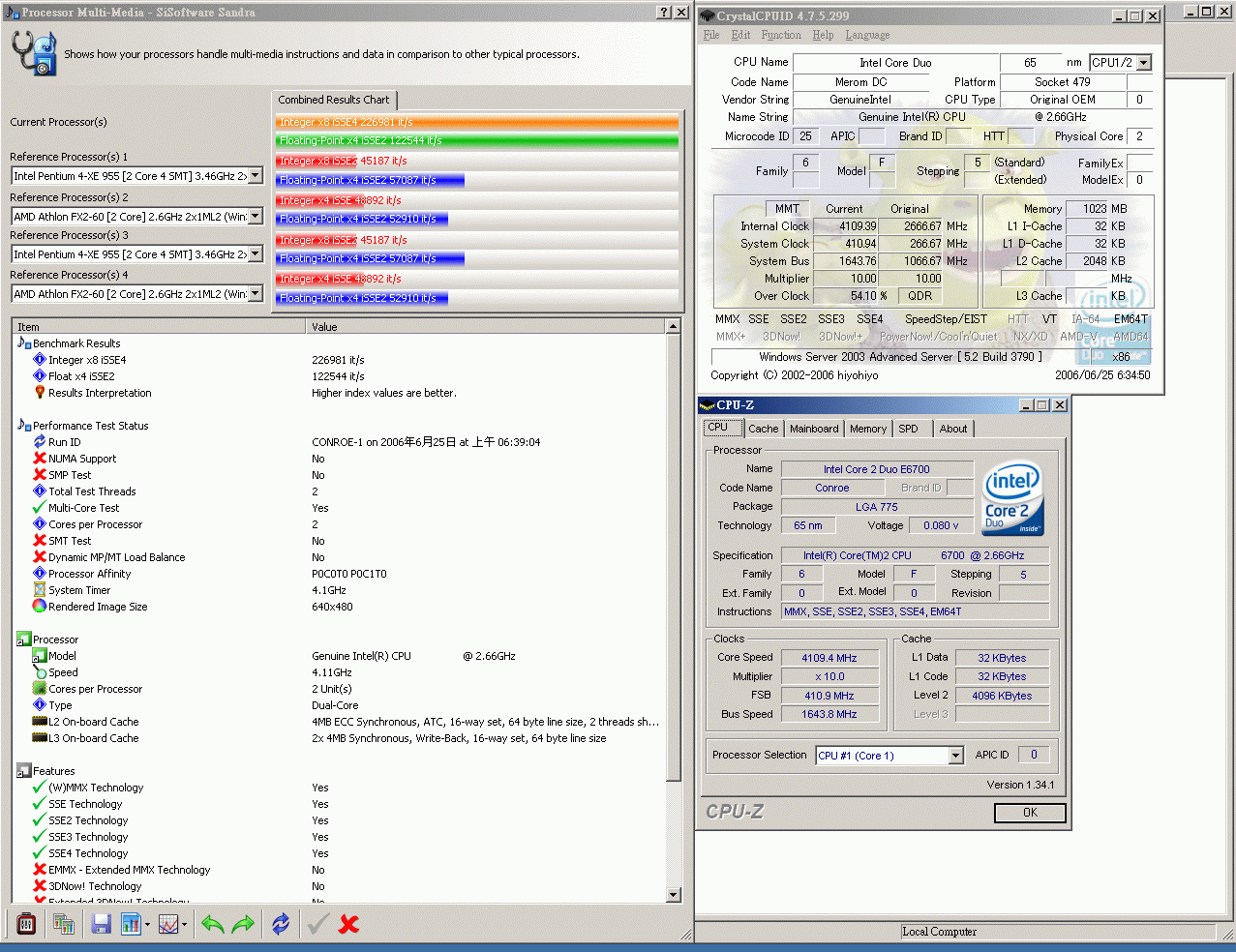Screen dimensions: 1236x952
Task: Click the Performance Test Status section icon
Action: (24, 426)
